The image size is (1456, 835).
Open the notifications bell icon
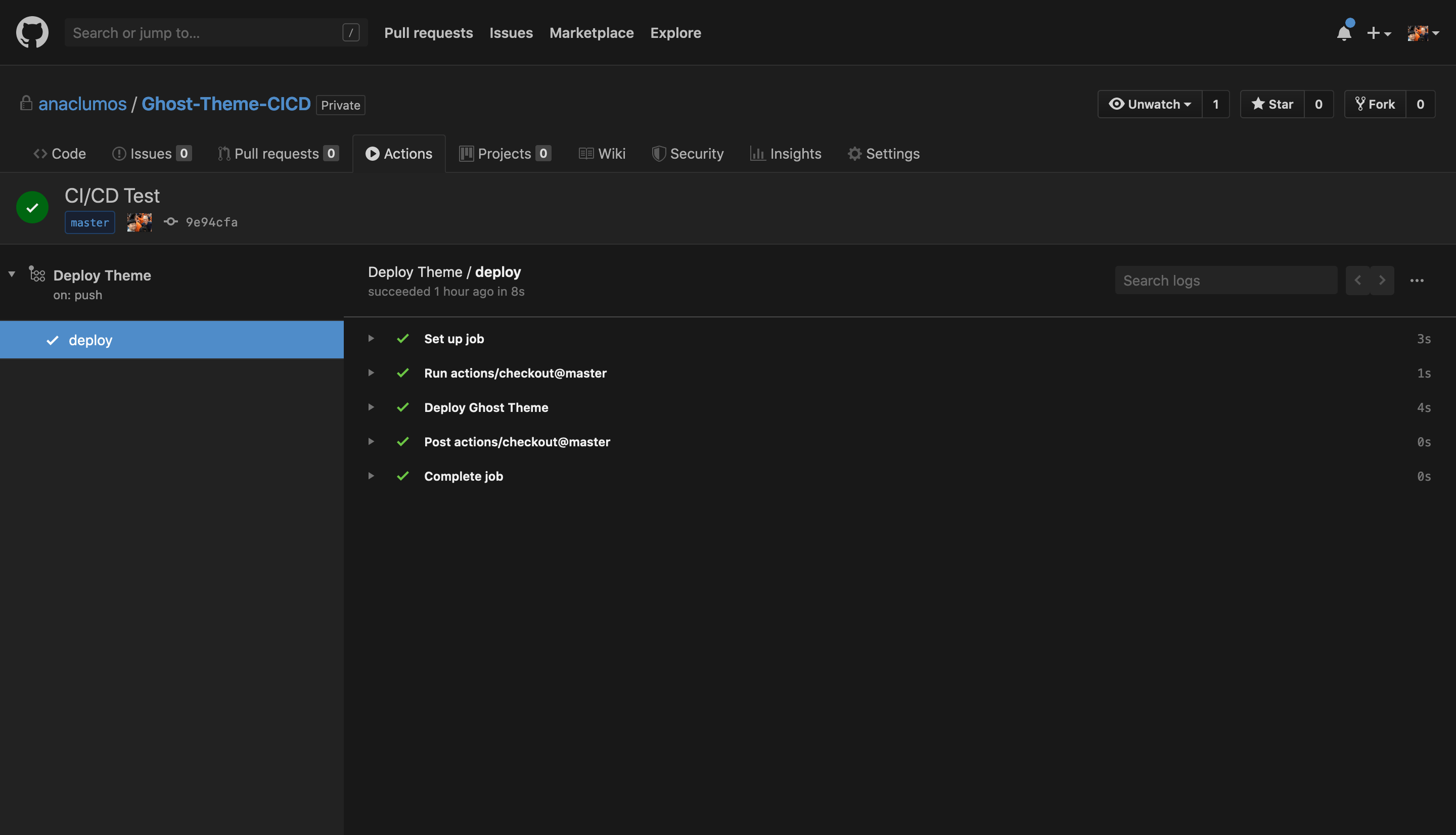(1344, 33)
